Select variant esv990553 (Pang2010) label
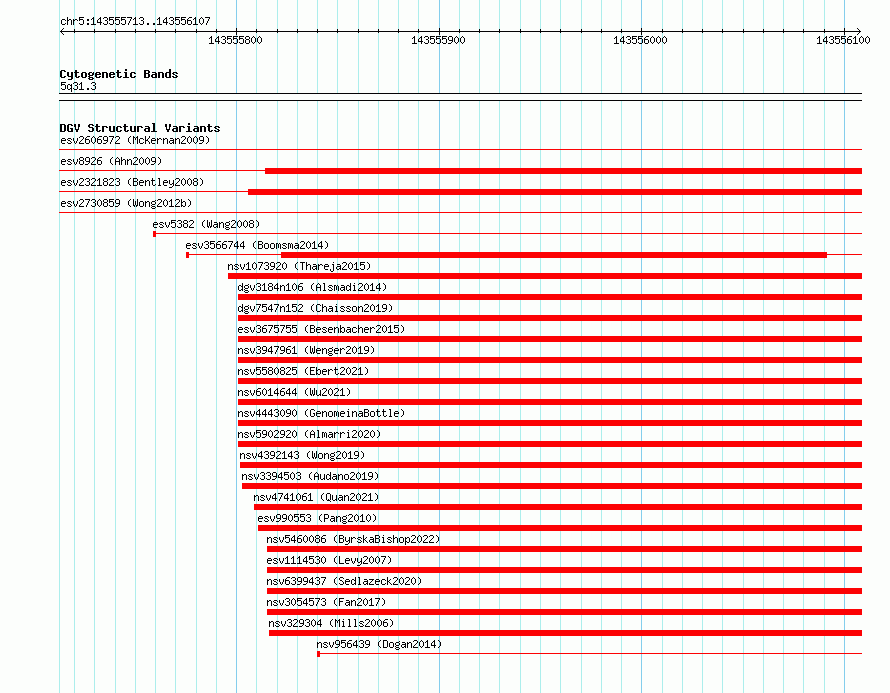This screenshot has height=693, width=890. pyautogui.click(x=317, y=518)
